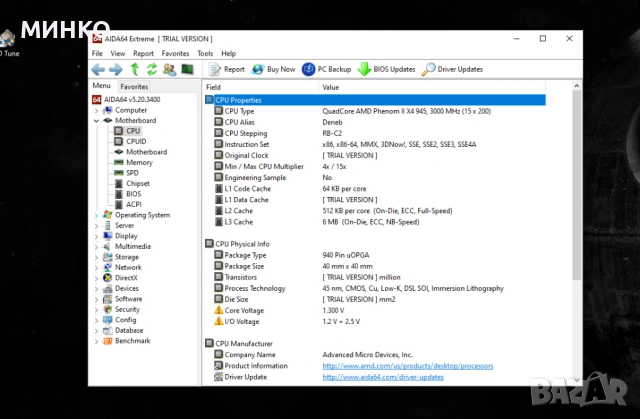The height and width of the screenshot is (419, 640).
Task: Switch to the Favorites tab
Action: click(x=134, y=86)
